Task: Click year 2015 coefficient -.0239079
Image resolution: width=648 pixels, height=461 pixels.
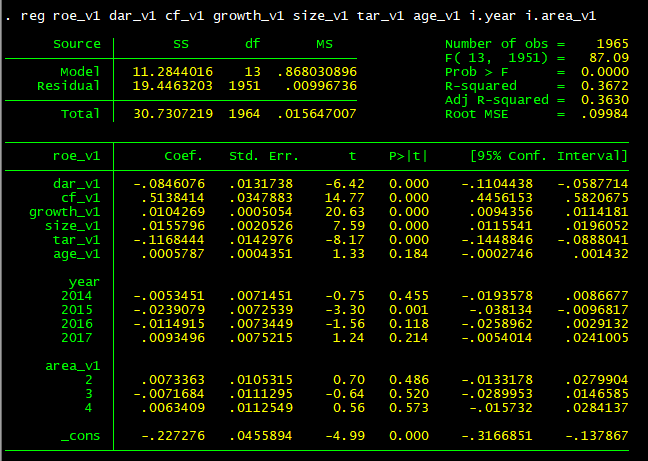Action: [x=169, y=310]
